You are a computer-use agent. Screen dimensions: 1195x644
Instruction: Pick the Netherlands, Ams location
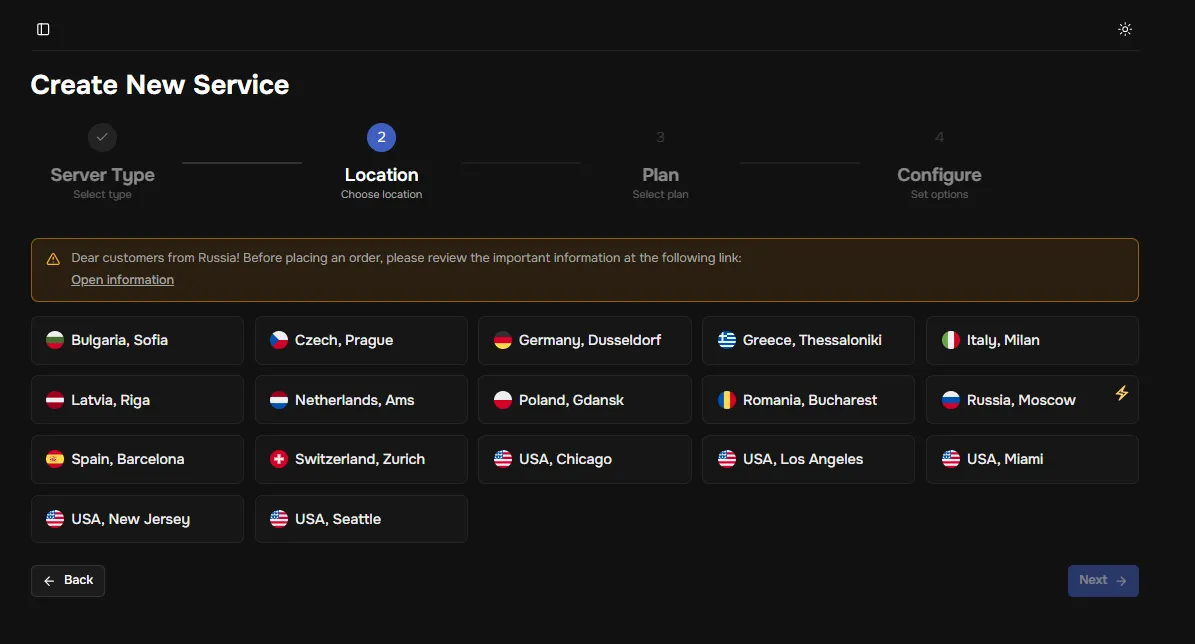pyautogui.click(x=361, y=400)
